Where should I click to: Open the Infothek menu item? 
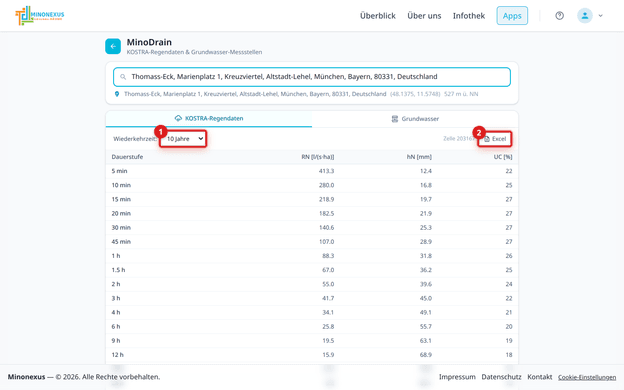(469, 16)
